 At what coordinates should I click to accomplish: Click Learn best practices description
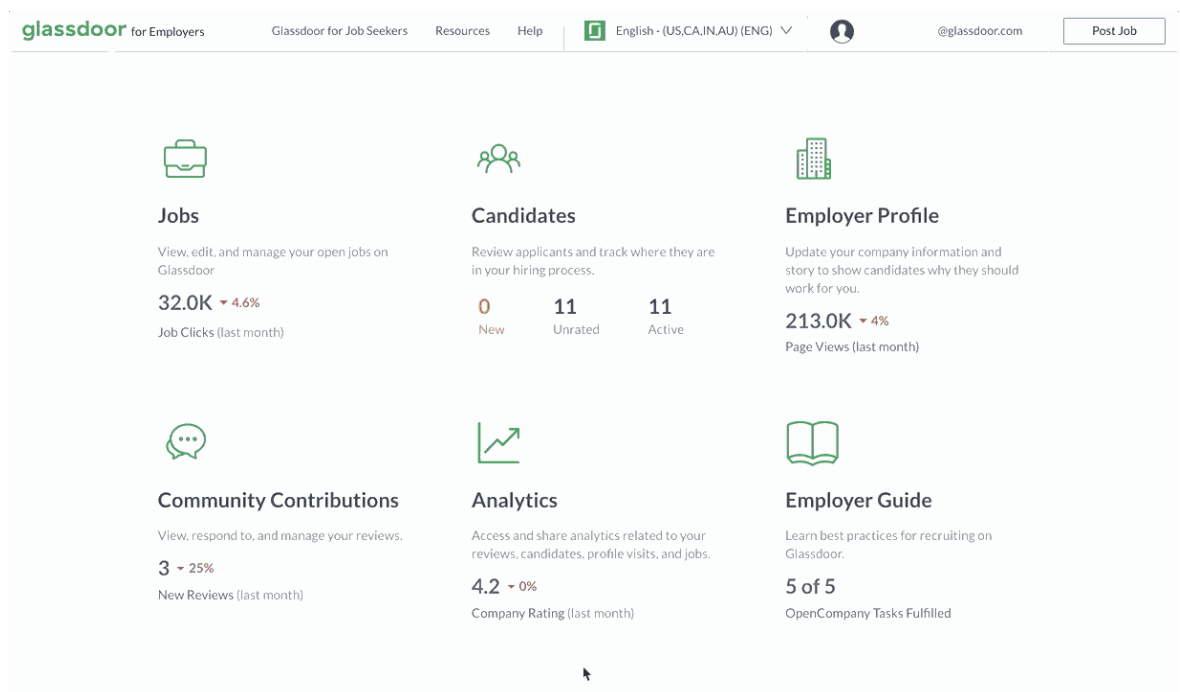pos(888,545)
